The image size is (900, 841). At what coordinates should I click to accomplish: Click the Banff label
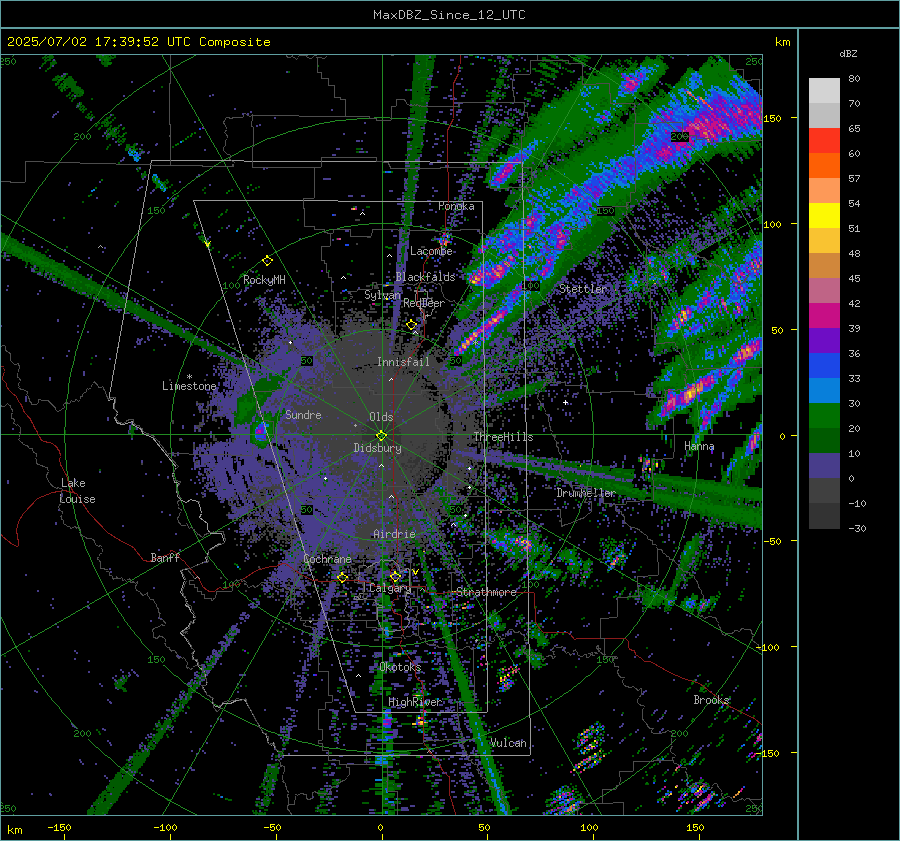click(165, 557)
